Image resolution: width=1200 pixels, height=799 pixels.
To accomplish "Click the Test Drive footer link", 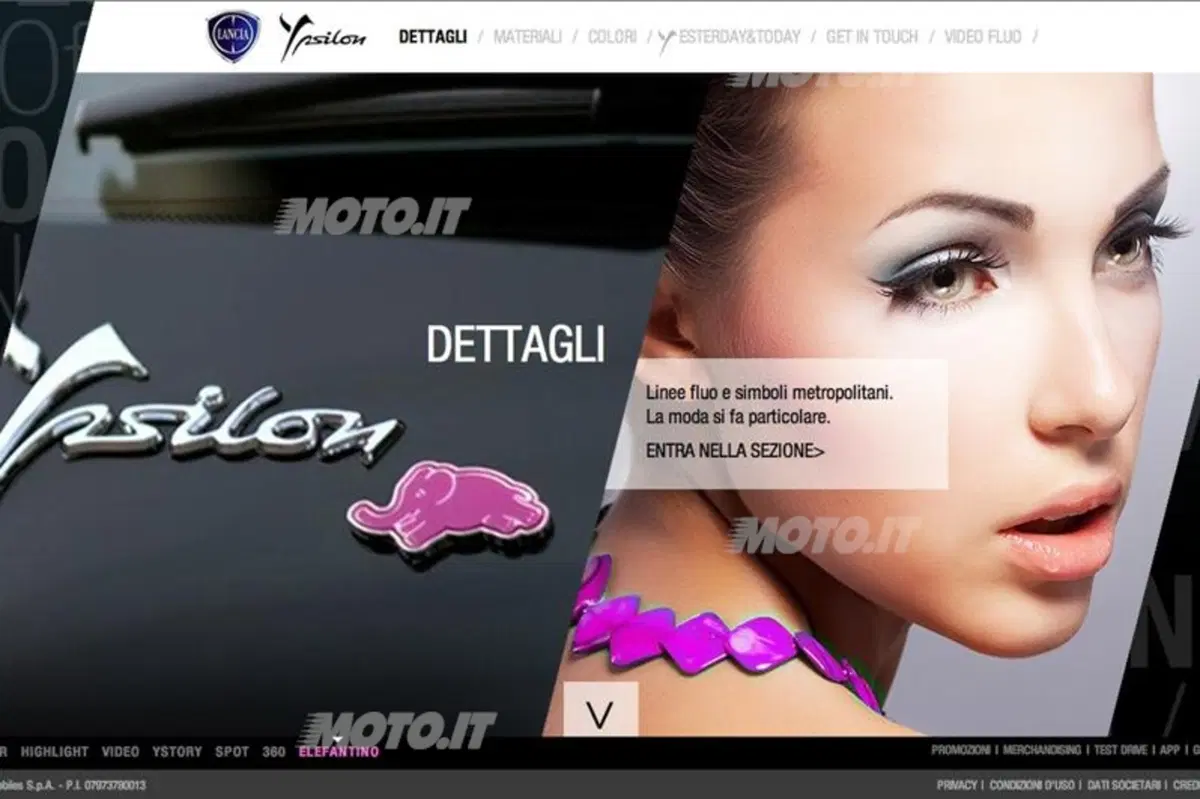I will (x=1120, y=750).
